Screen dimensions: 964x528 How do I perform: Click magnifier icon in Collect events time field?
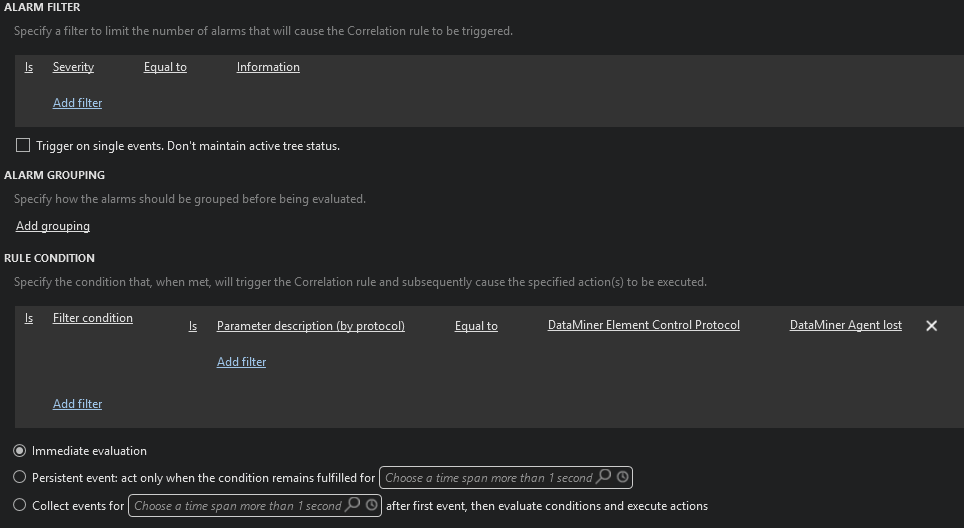(x=353, y=505)
